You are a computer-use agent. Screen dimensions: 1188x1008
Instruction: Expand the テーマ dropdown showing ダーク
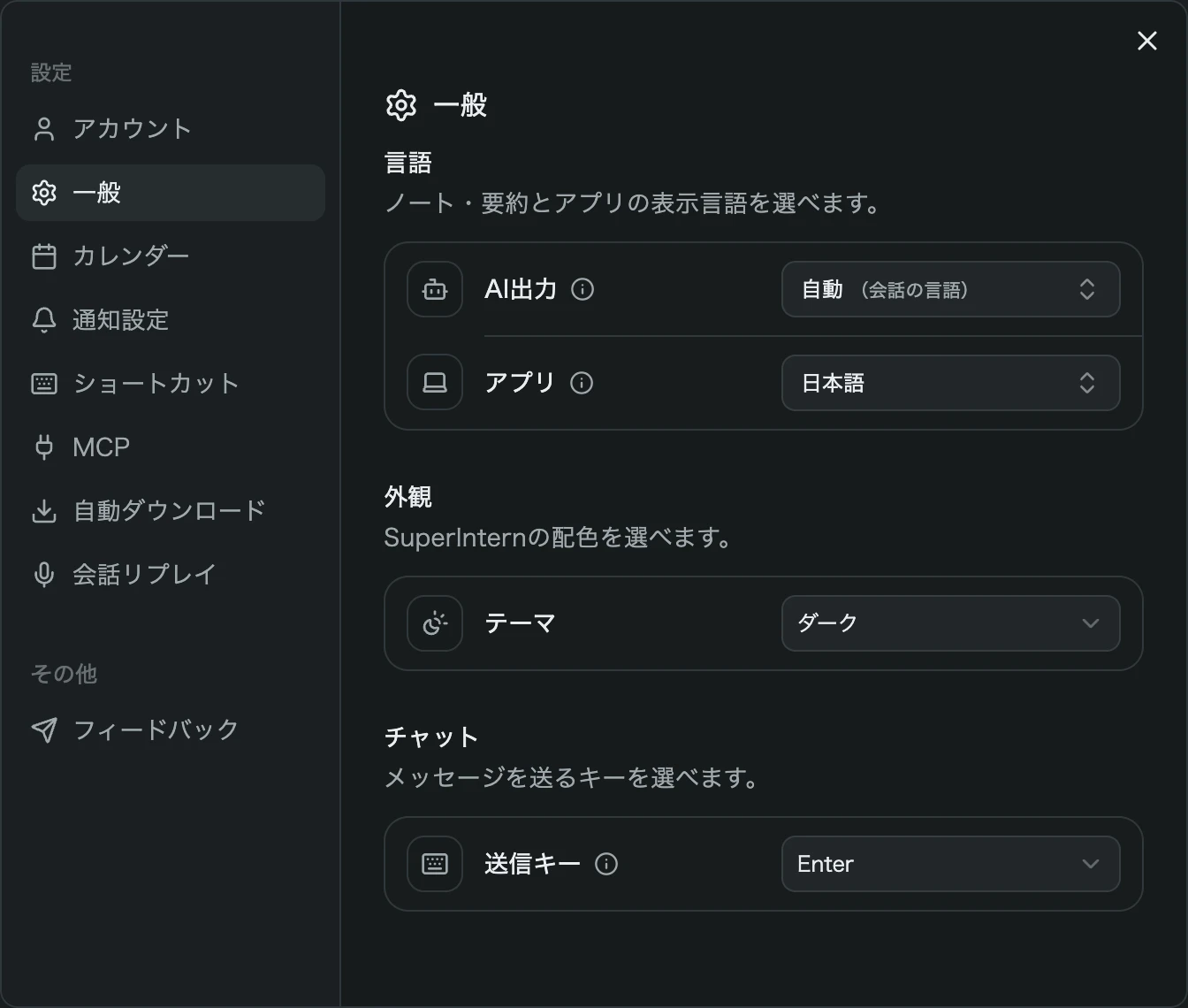click(951, 623)
